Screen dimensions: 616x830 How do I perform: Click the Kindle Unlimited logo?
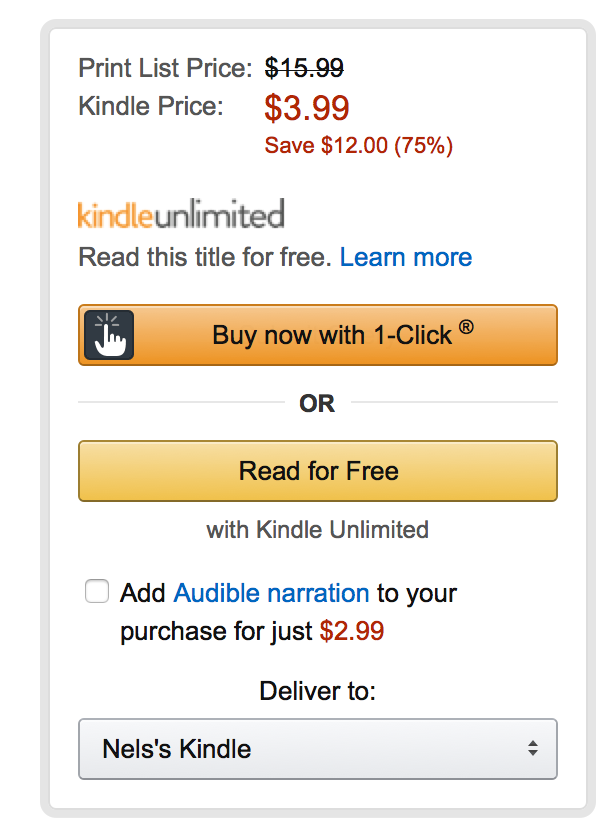coord(181,214)
